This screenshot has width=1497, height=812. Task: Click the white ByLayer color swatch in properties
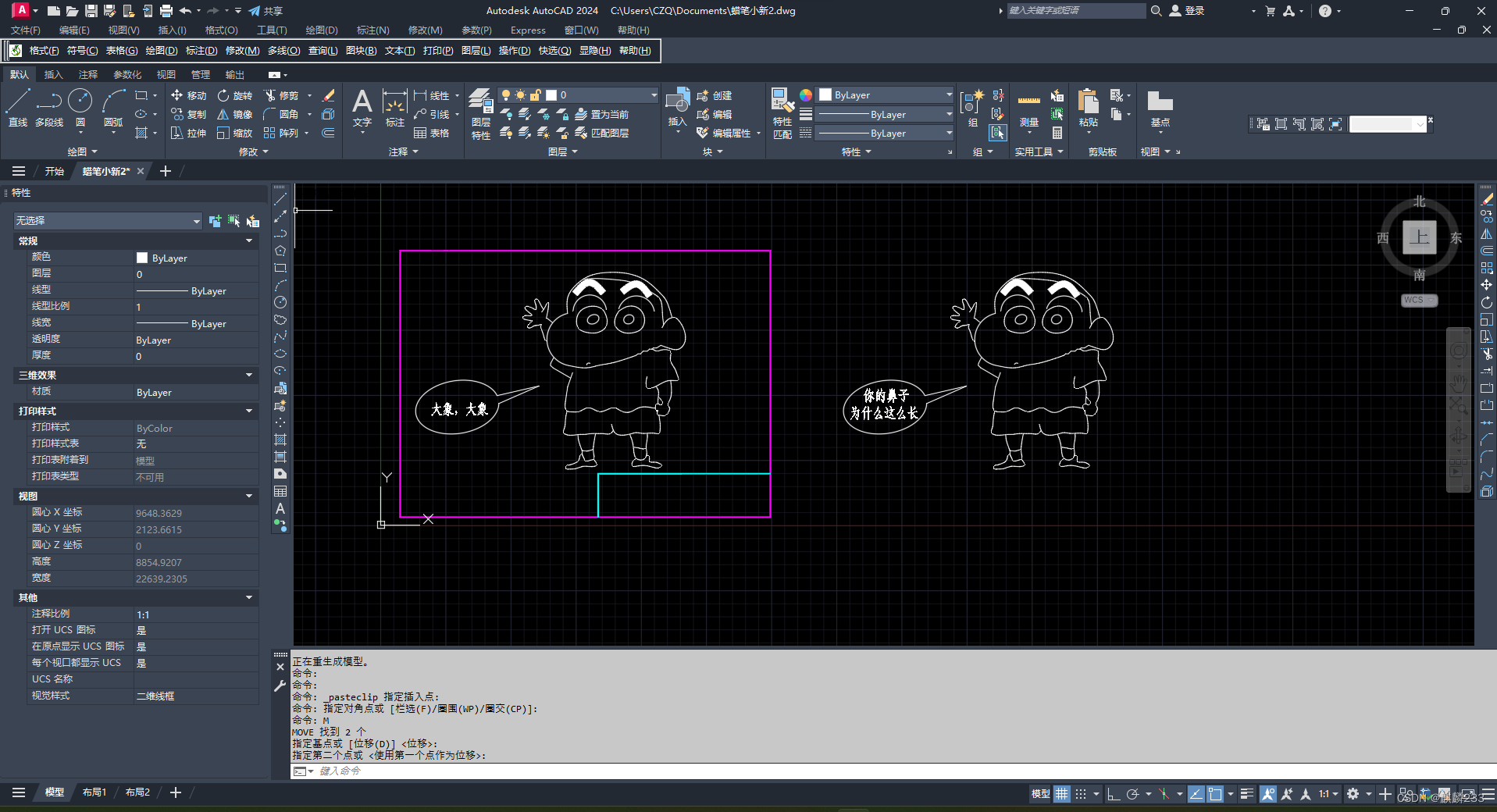coord(142,258)
